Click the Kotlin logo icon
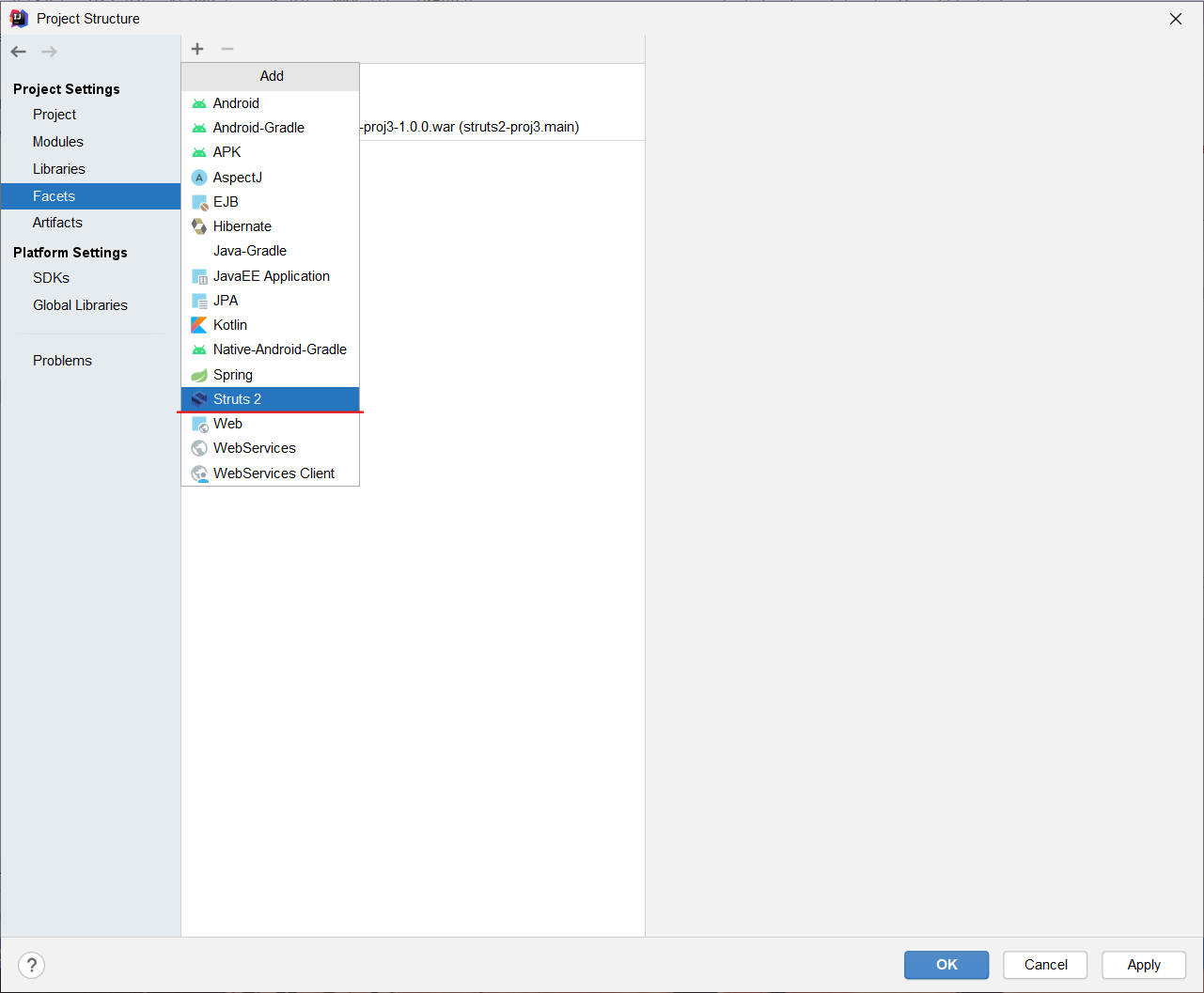Image resolution: width=1204 pixels, height=993 pixels. point(199,325)
